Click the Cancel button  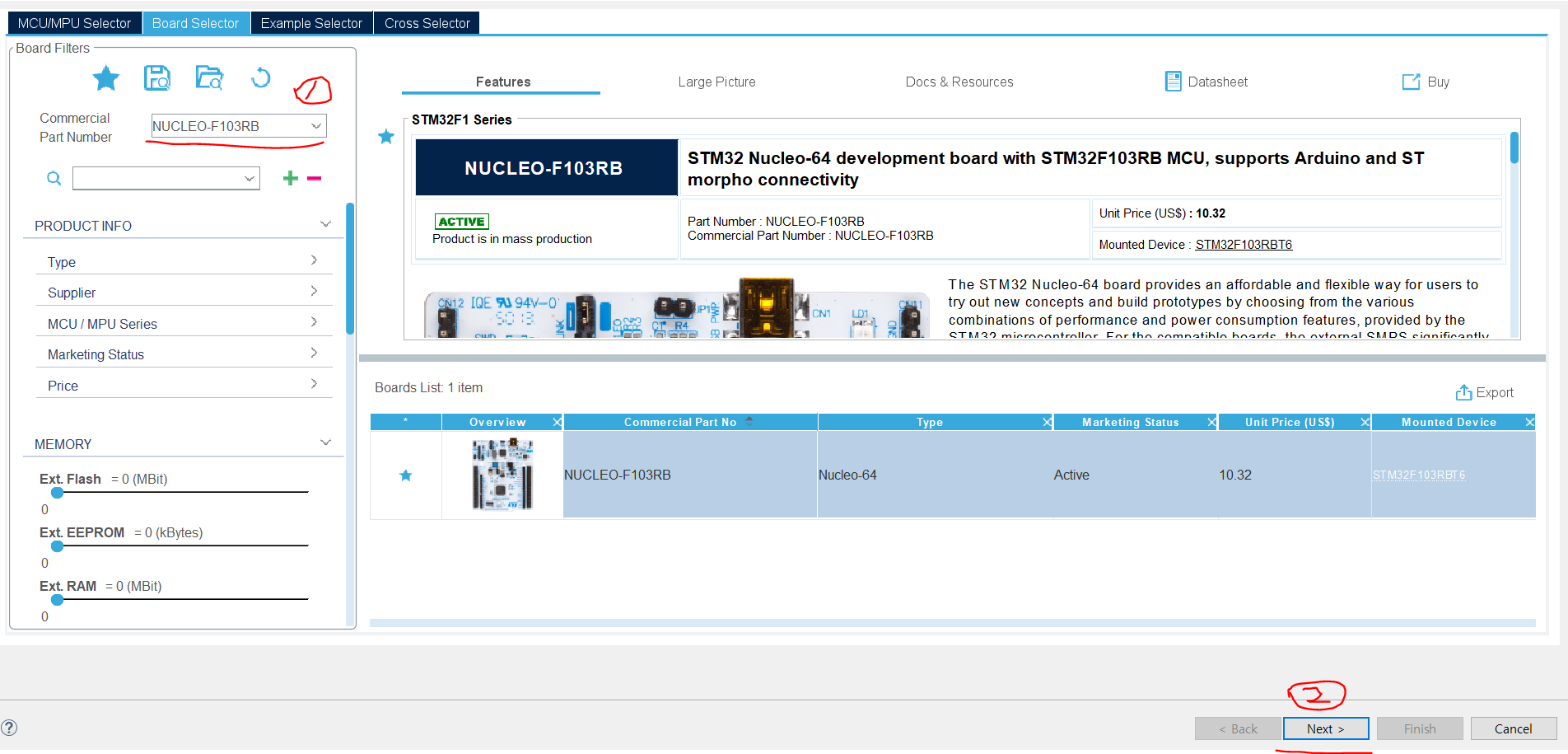pyautogui.click(x=1513, y=728)
